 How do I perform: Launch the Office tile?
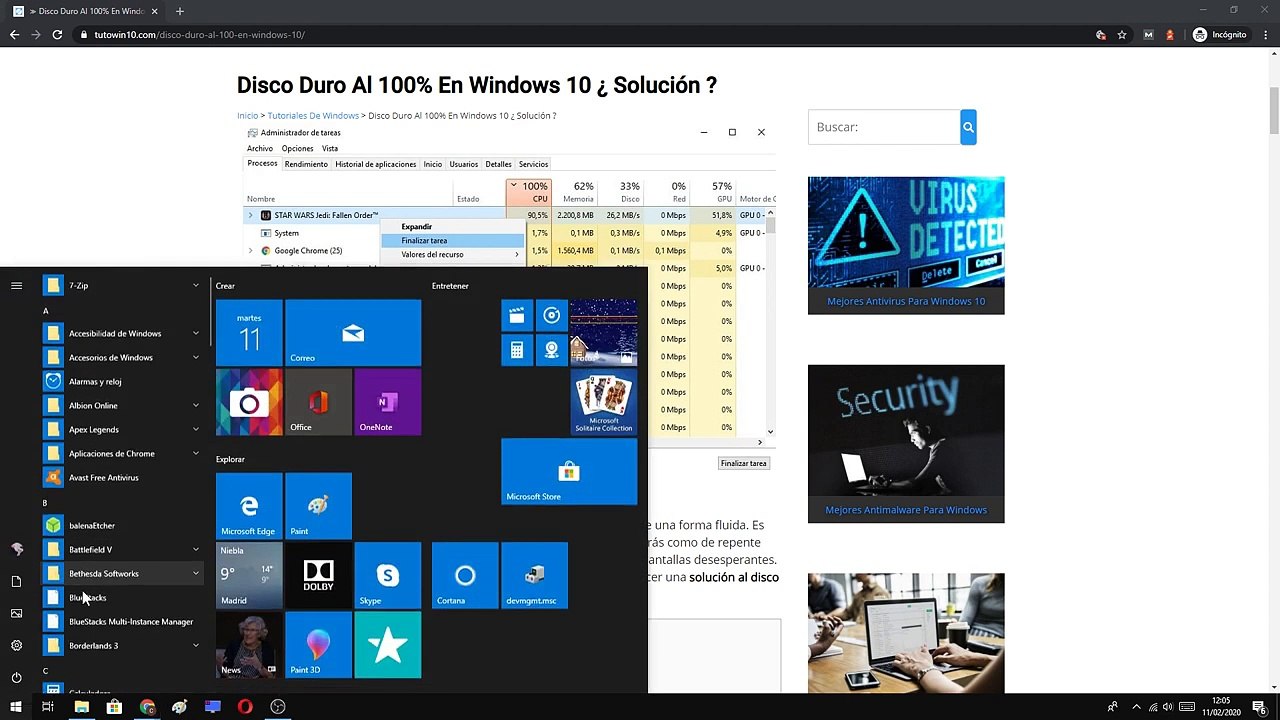[x=318, y=402]
